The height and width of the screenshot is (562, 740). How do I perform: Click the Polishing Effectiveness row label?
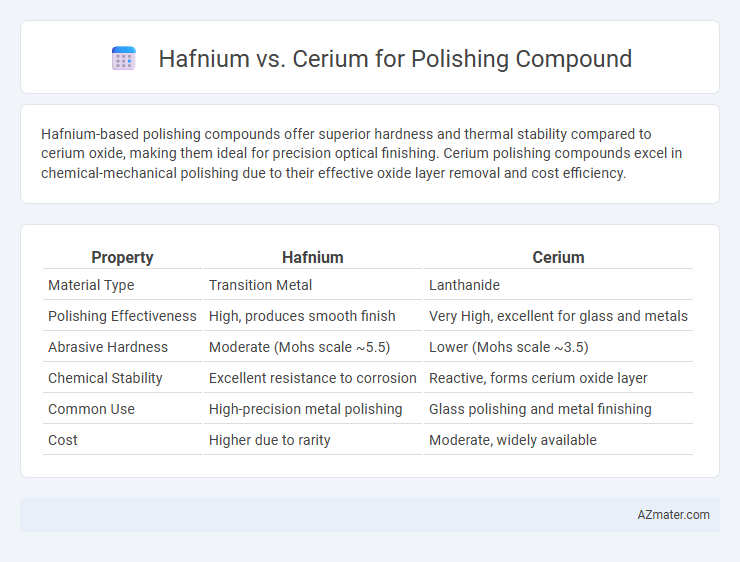pyautogui.click(x=122, y=316)
